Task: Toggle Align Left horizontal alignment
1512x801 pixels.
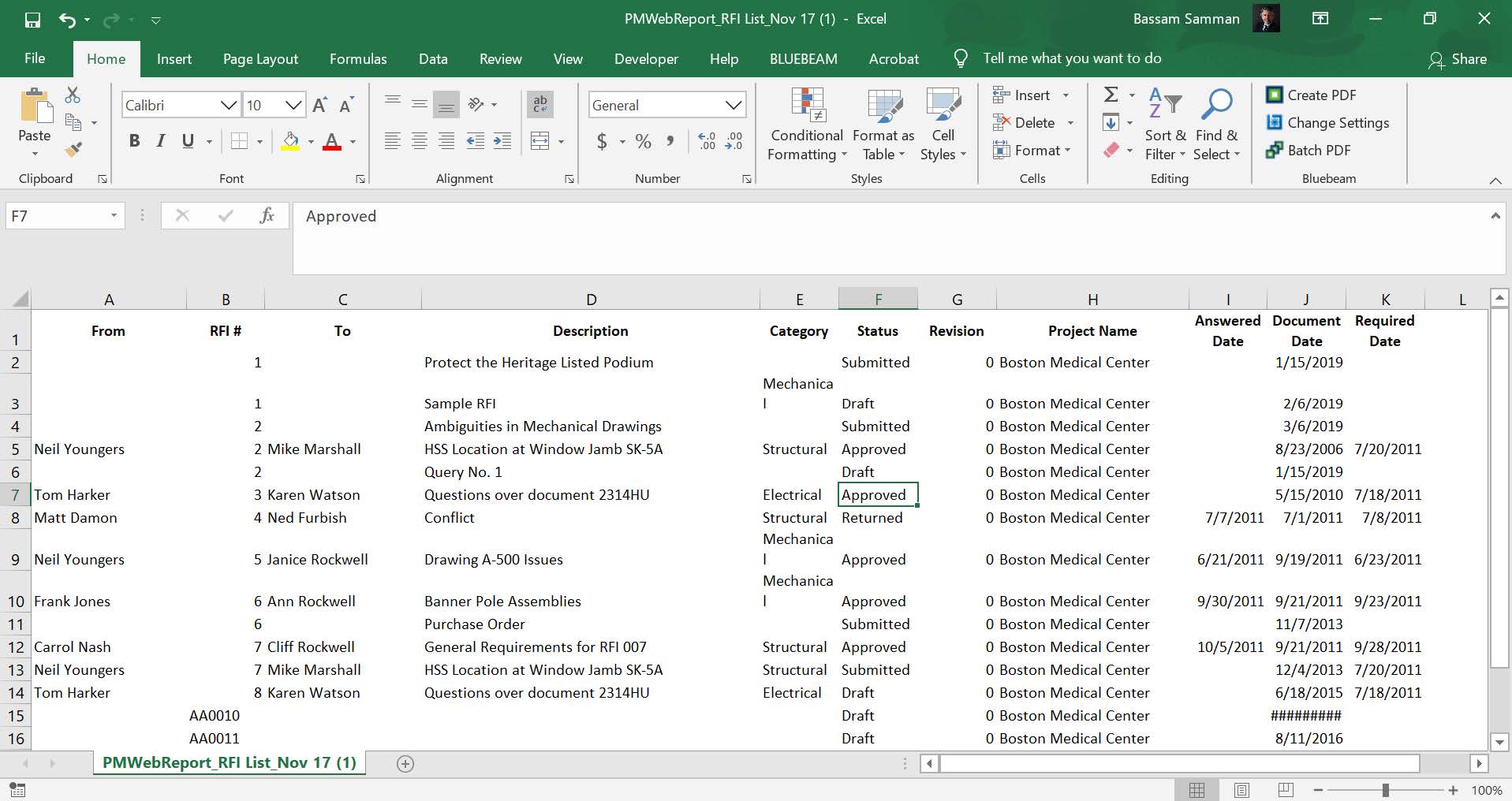Action: (392, 141)
